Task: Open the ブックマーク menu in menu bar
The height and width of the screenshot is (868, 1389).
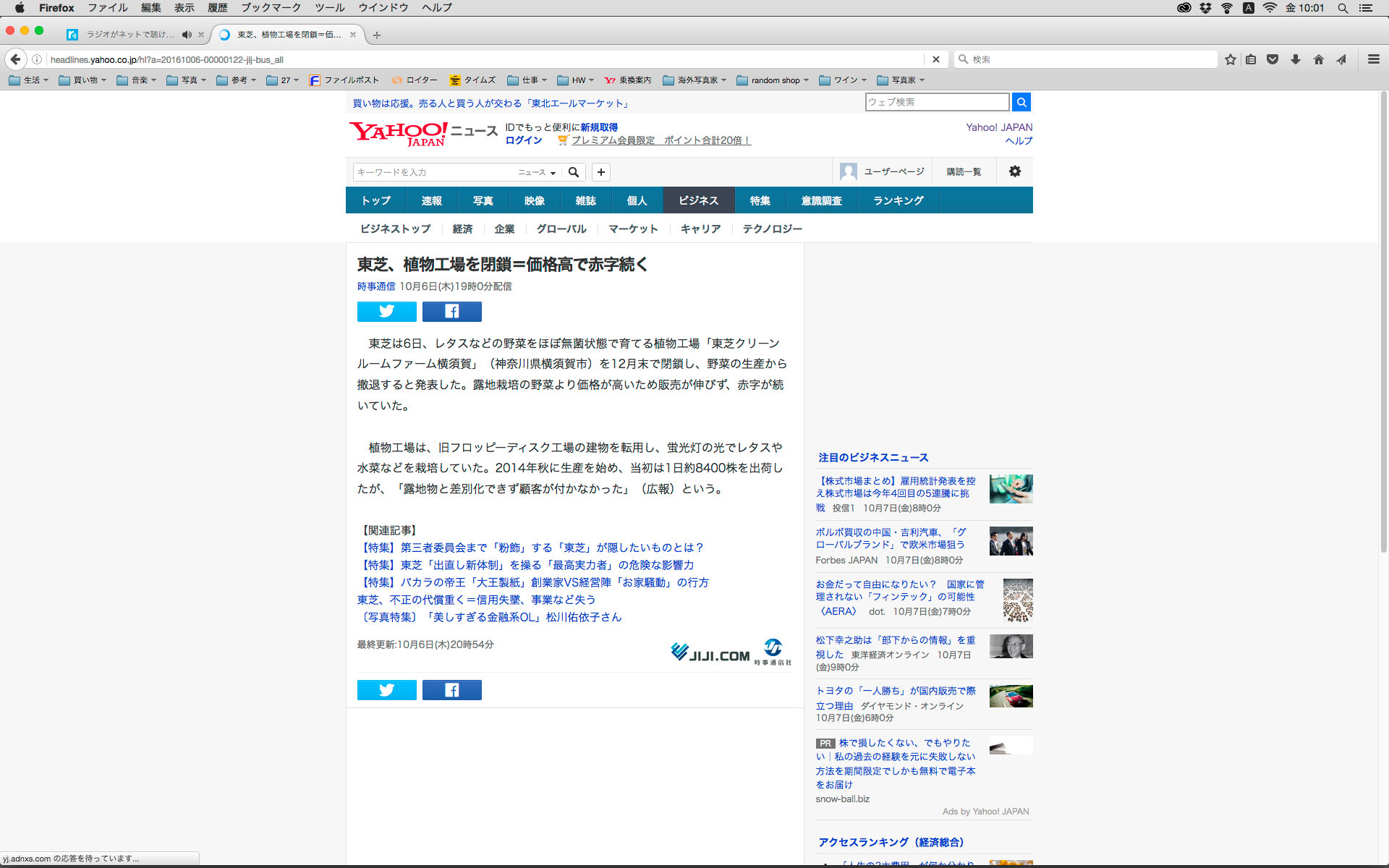Action: 271,8
